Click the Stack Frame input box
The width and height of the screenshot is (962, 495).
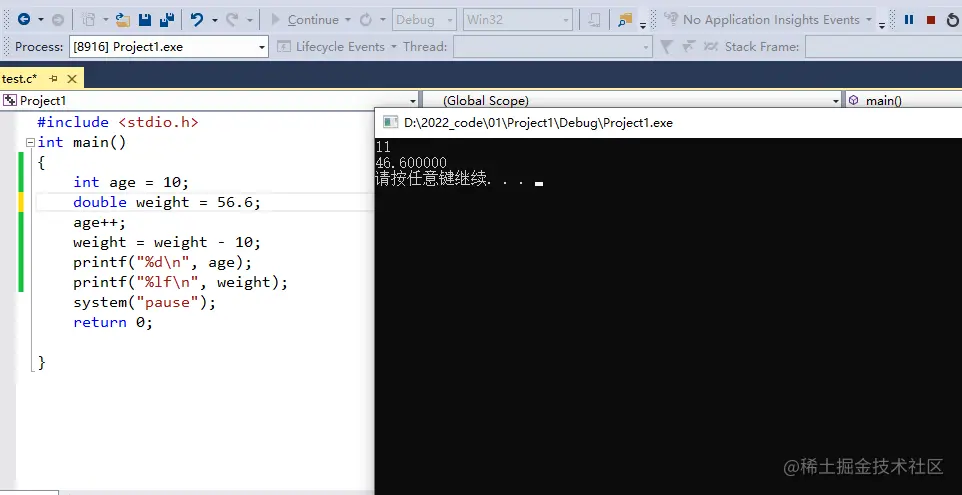click(883, 47)
